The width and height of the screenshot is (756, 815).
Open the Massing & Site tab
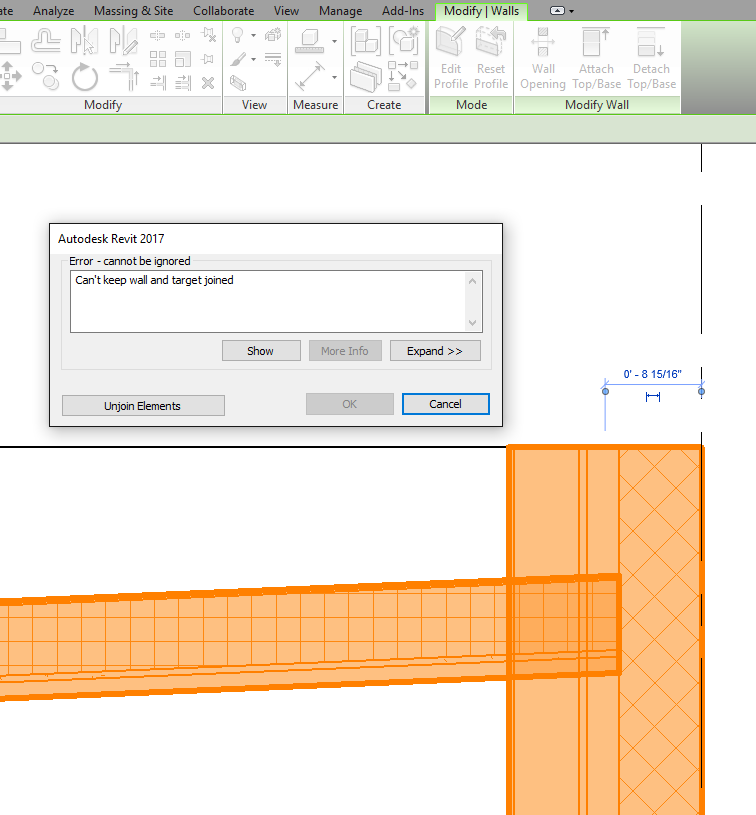(134, 11)
